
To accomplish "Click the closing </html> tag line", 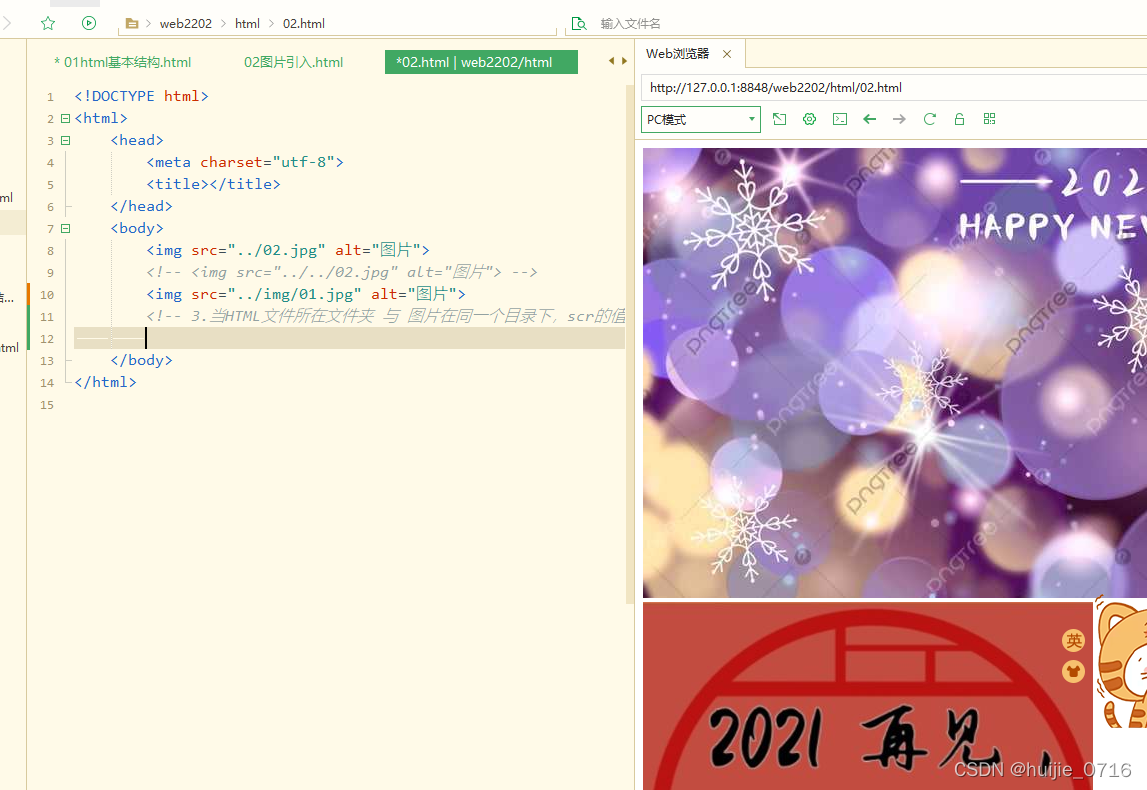I will pos(105,382).
